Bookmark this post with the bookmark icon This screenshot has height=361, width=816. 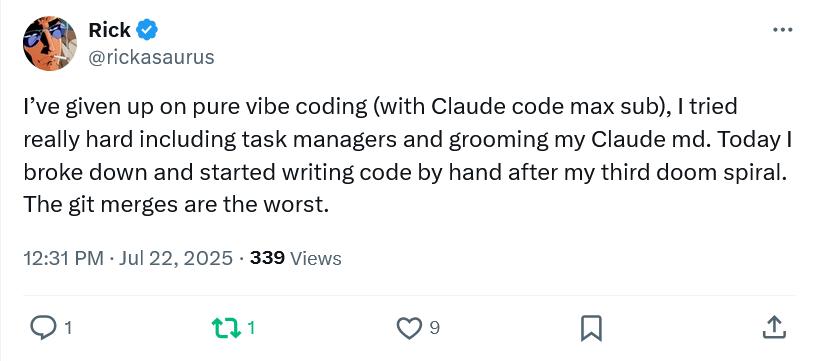(591, 328)
